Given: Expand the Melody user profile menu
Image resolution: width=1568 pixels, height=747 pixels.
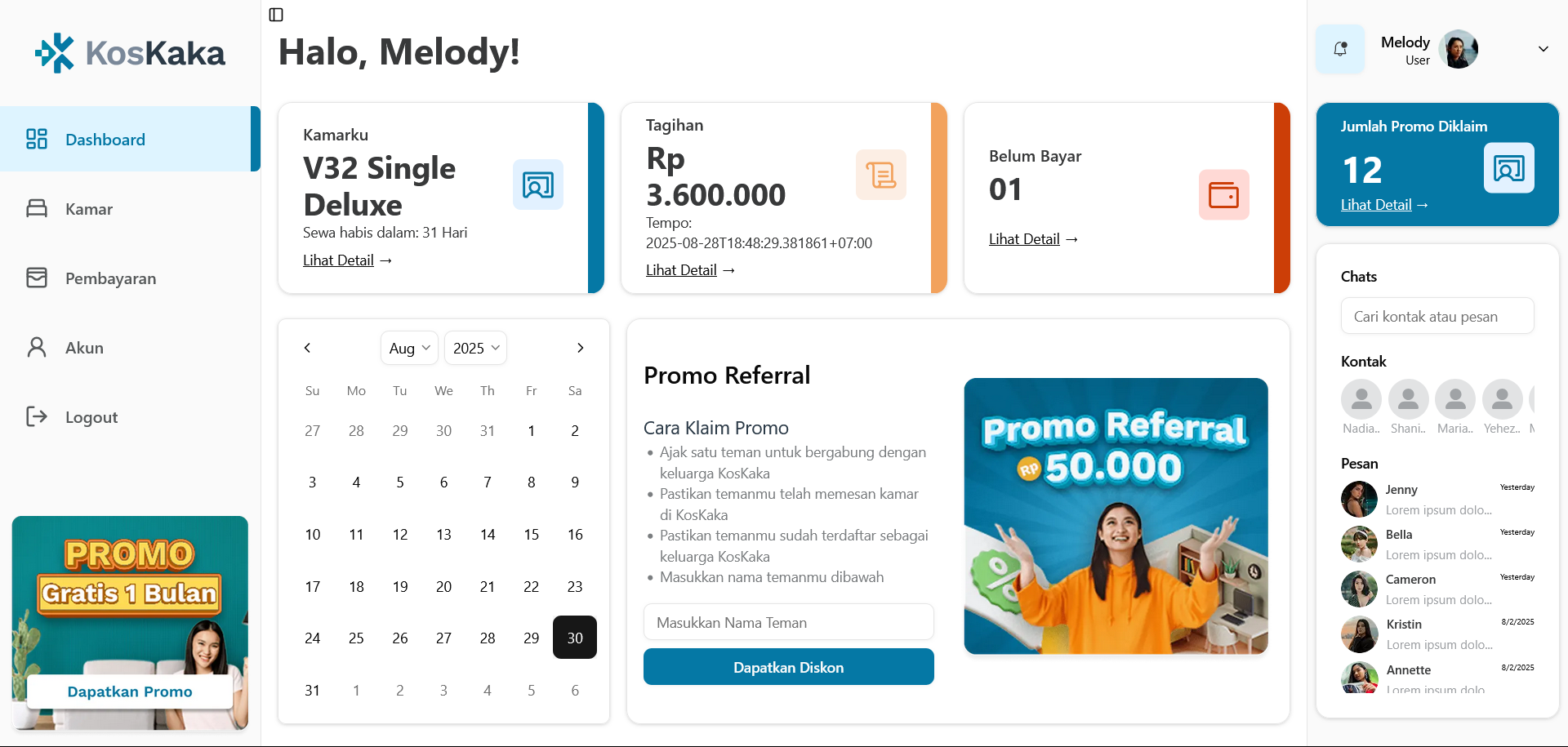Looking at the screenshot, I should tap(1543, 49).
